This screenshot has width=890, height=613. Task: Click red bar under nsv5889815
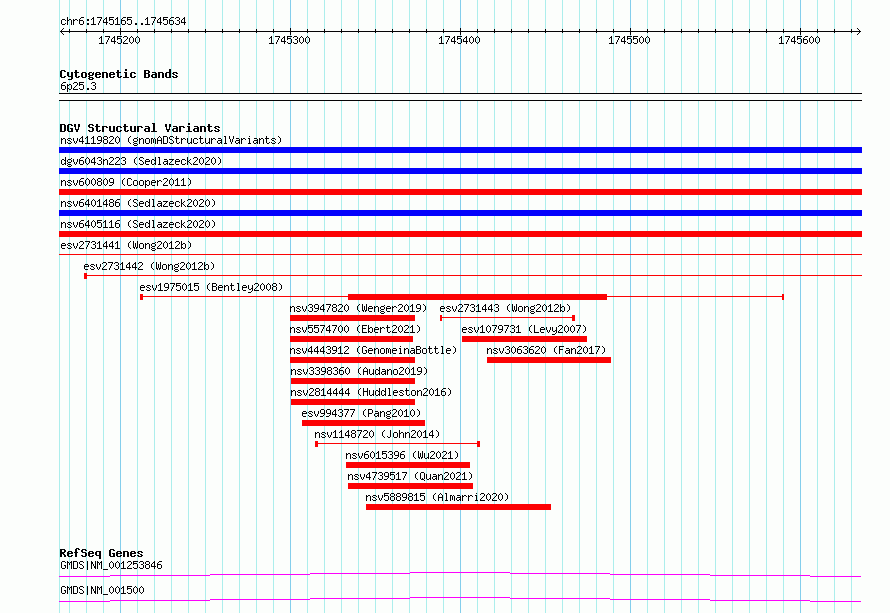[x=459, y=507]
